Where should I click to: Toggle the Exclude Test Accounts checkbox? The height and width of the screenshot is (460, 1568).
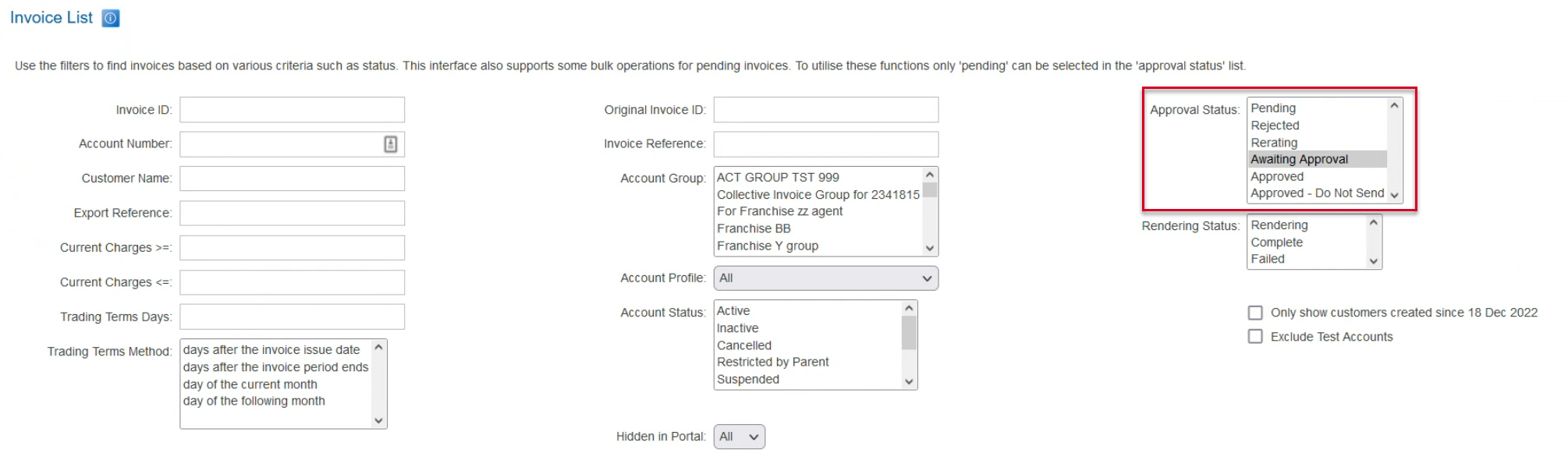pos(1255,337)
